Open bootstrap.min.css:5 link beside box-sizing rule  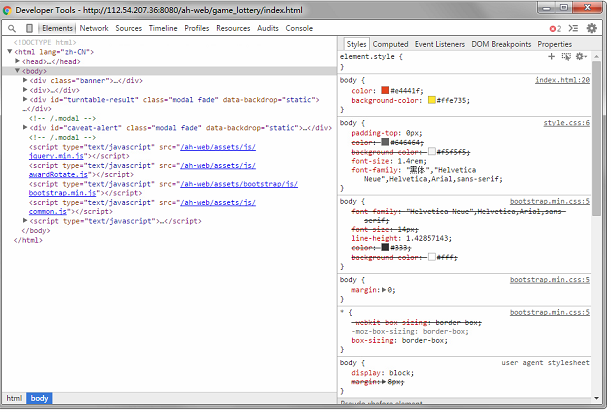click(550, 313)
